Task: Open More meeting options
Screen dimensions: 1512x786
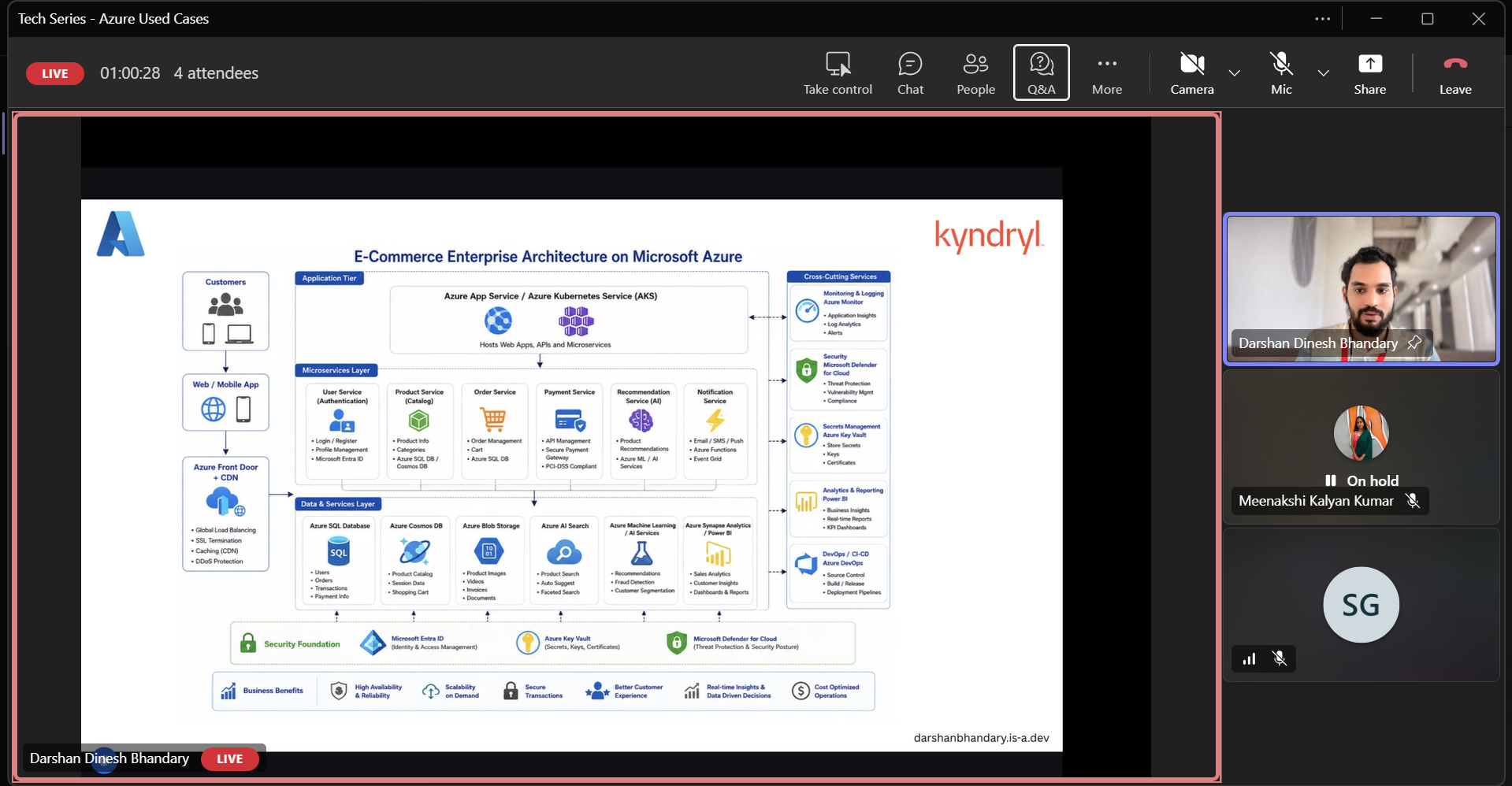Action: click(1106, 73)
